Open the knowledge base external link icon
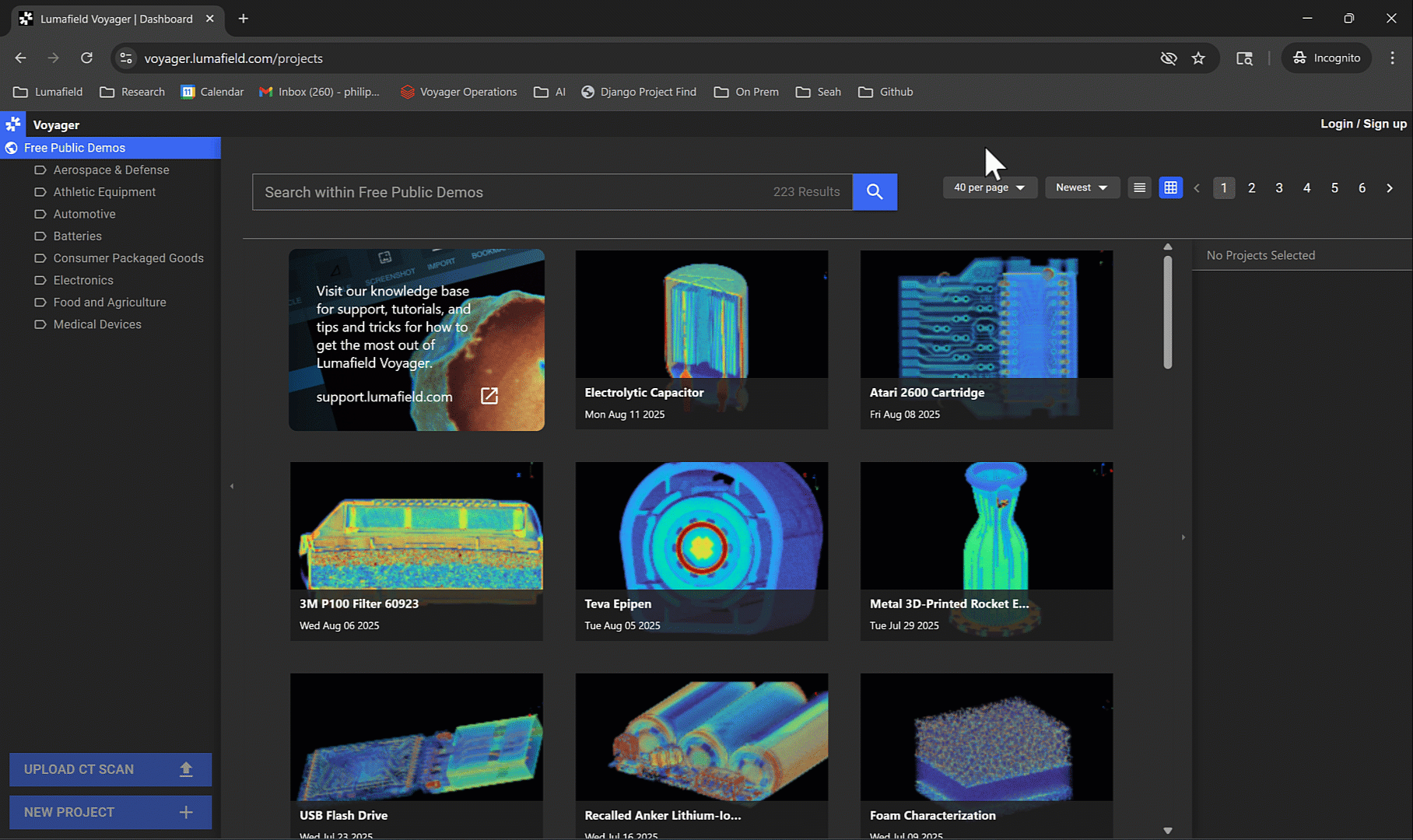Viewport: 1413px width, 840px height. [489, 396]
